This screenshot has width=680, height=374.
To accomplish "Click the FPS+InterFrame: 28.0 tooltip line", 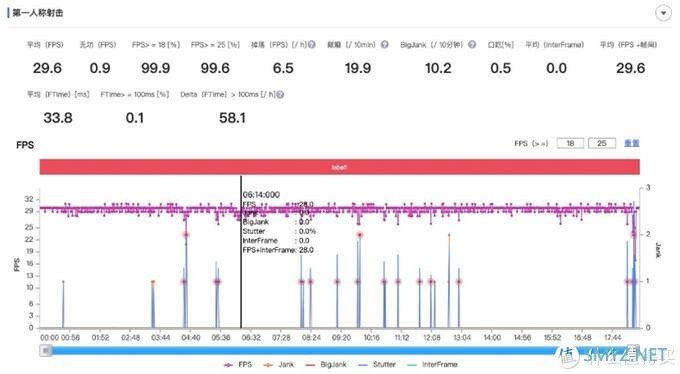I will [278, 250].
